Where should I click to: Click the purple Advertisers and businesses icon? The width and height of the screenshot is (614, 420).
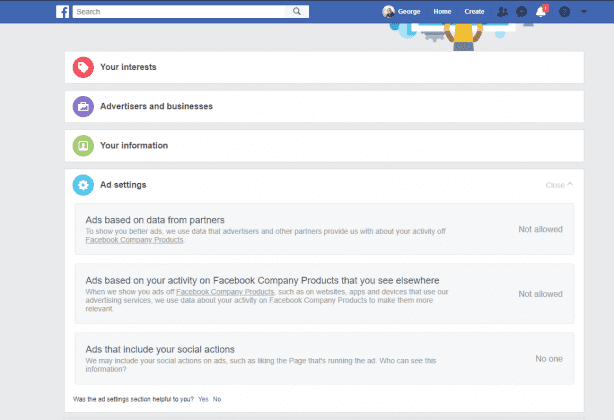tap(83, 106)
